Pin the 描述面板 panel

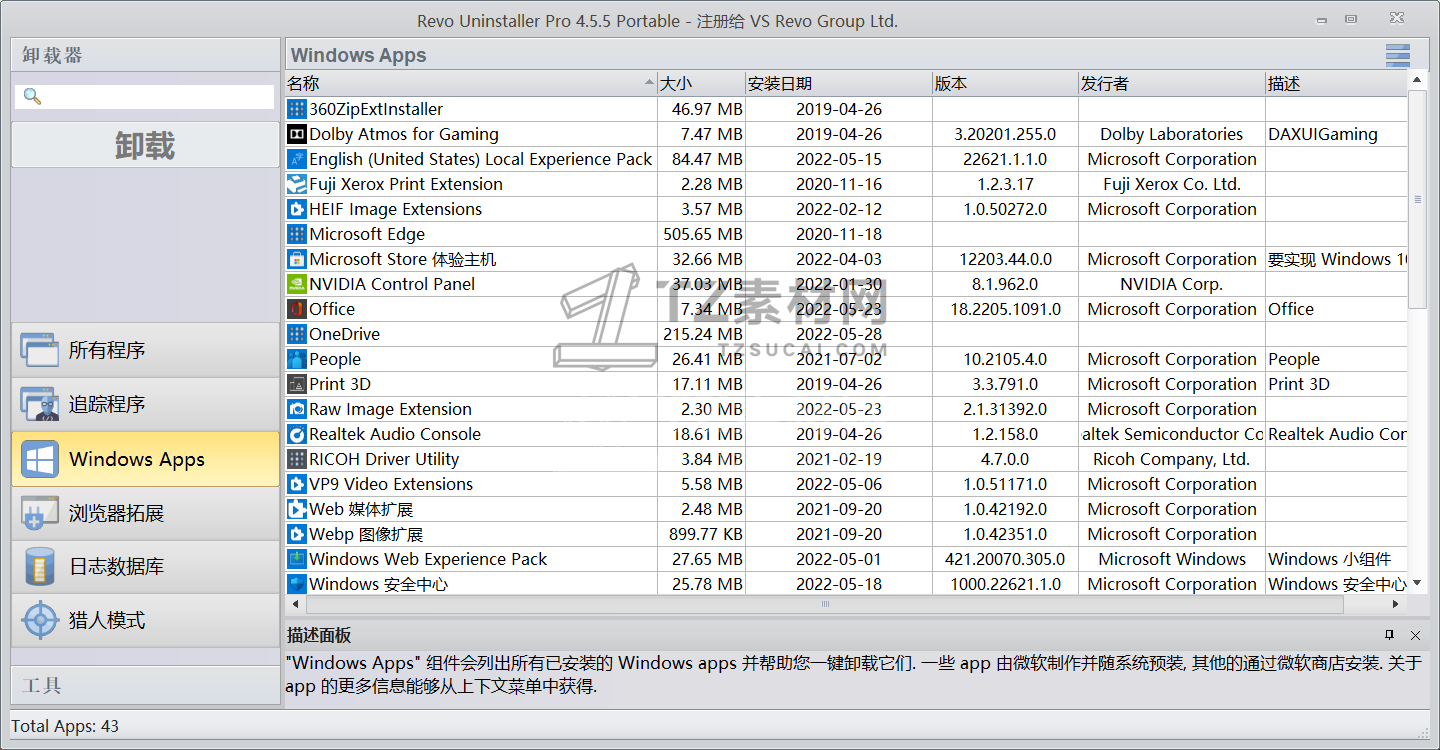(x=1389, y=635)
